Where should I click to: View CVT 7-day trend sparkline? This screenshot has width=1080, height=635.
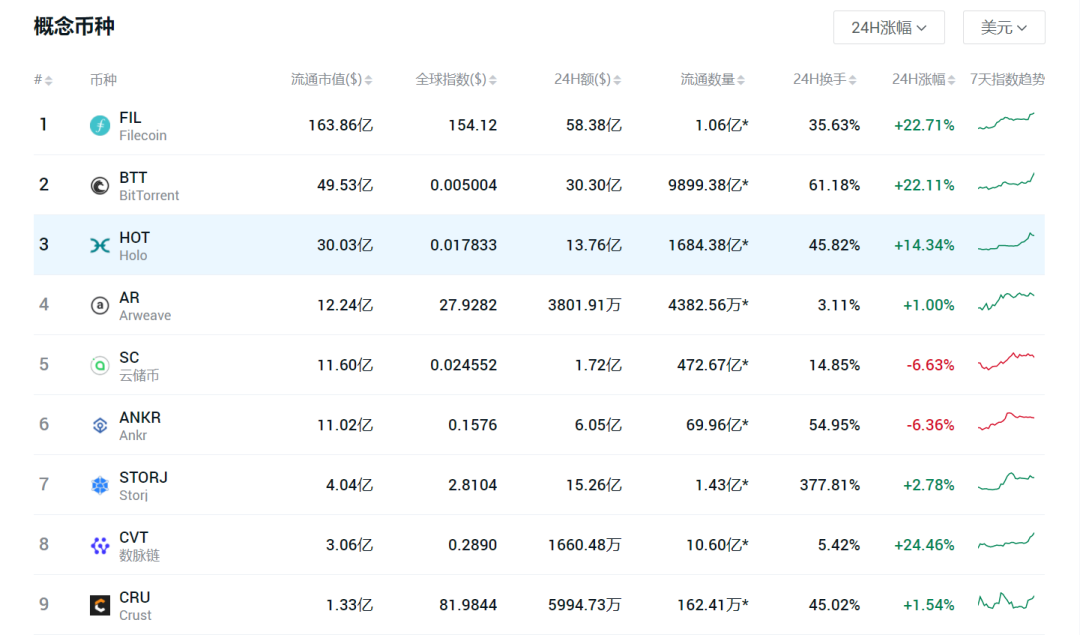pos(1006,541)
